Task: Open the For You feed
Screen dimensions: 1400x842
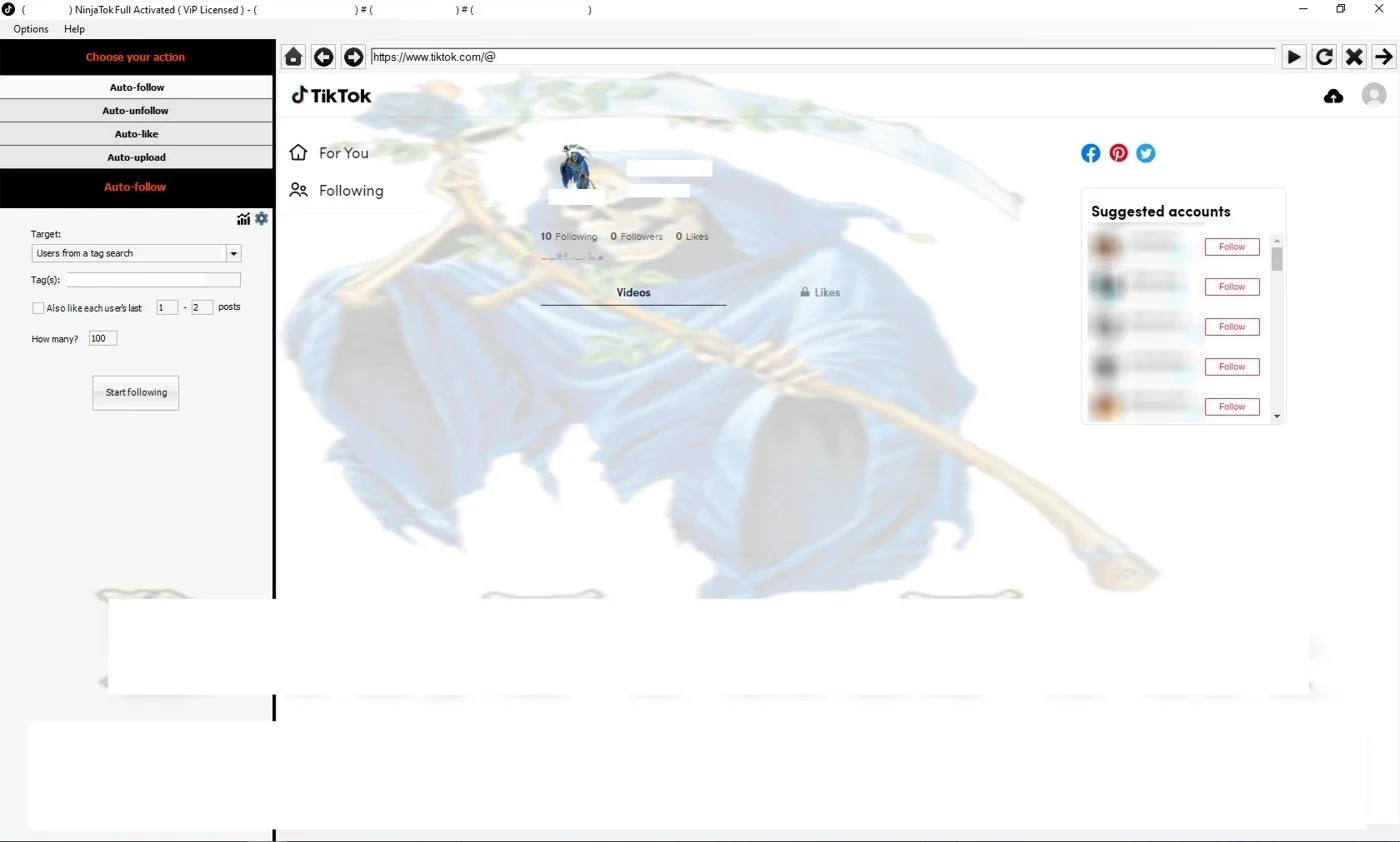Action: (329, 153)
